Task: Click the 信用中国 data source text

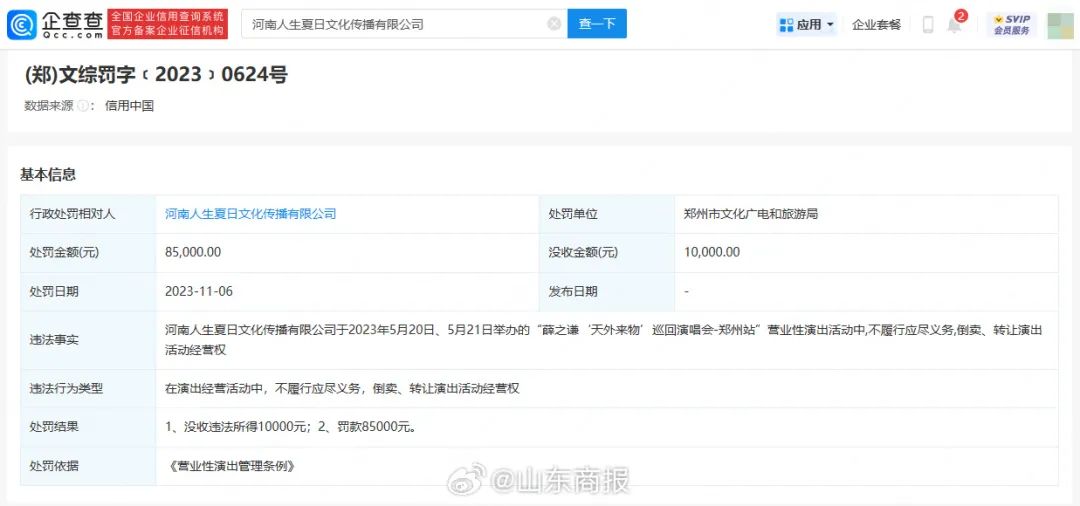Action: click(x=129, y=105)
